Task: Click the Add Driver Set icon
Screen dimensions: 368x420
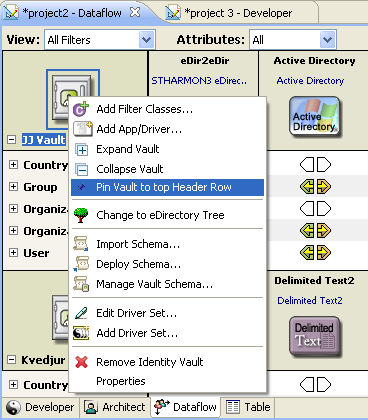Action: point(81,333)
